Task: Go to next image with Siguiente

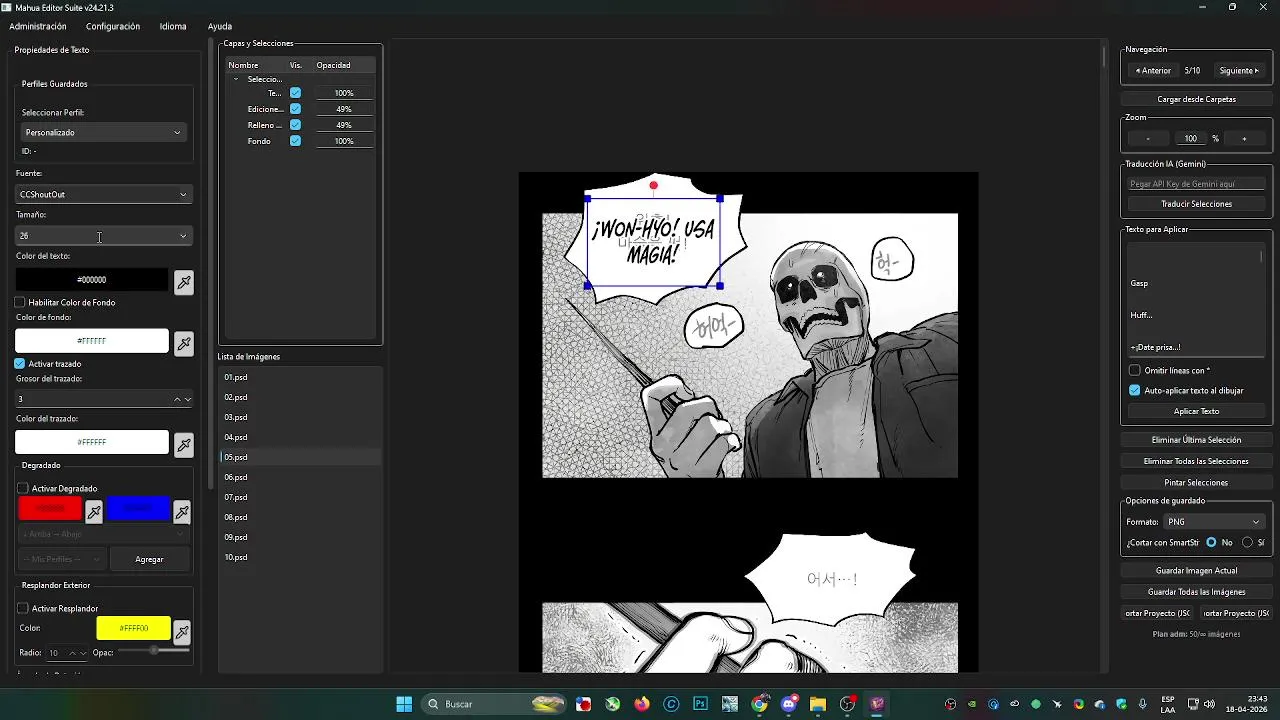Action: [1239, 71]
